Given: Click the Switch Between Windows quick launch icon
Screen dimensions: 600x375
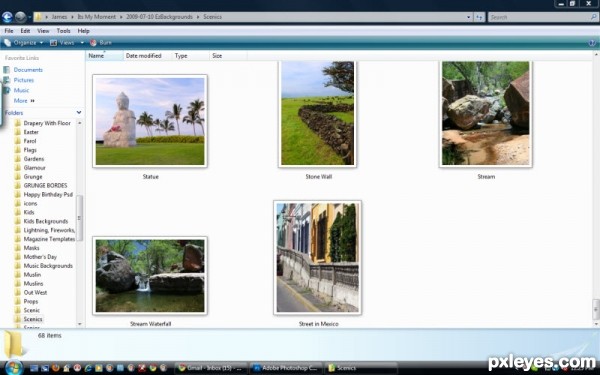Looking at the screenshot, I should 45,368.
